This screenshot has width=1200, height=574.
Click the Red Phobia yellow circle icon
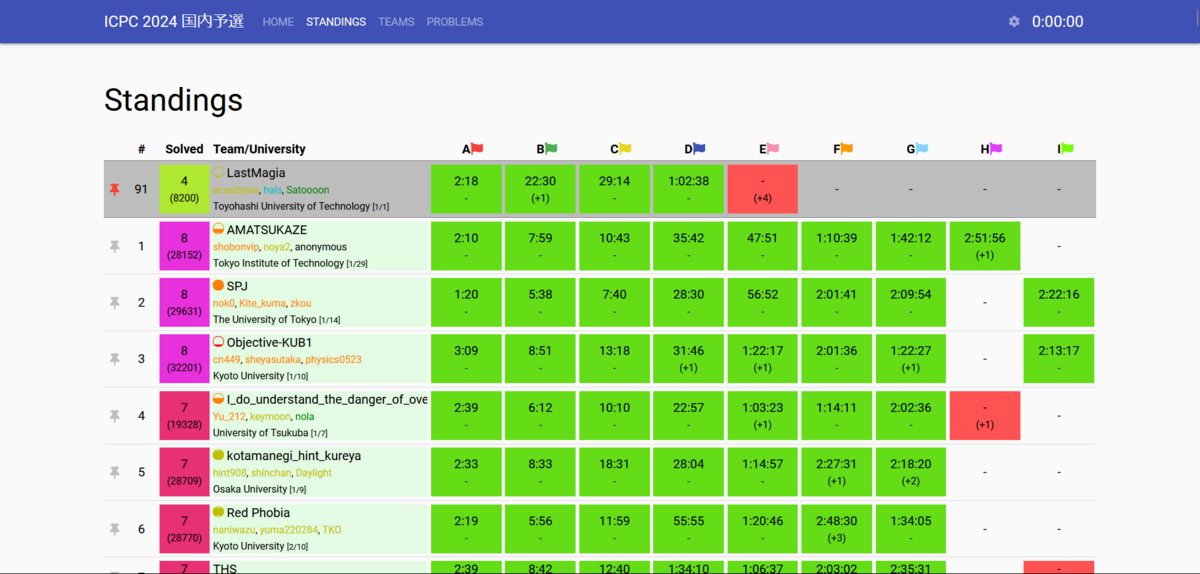point(219,512)
